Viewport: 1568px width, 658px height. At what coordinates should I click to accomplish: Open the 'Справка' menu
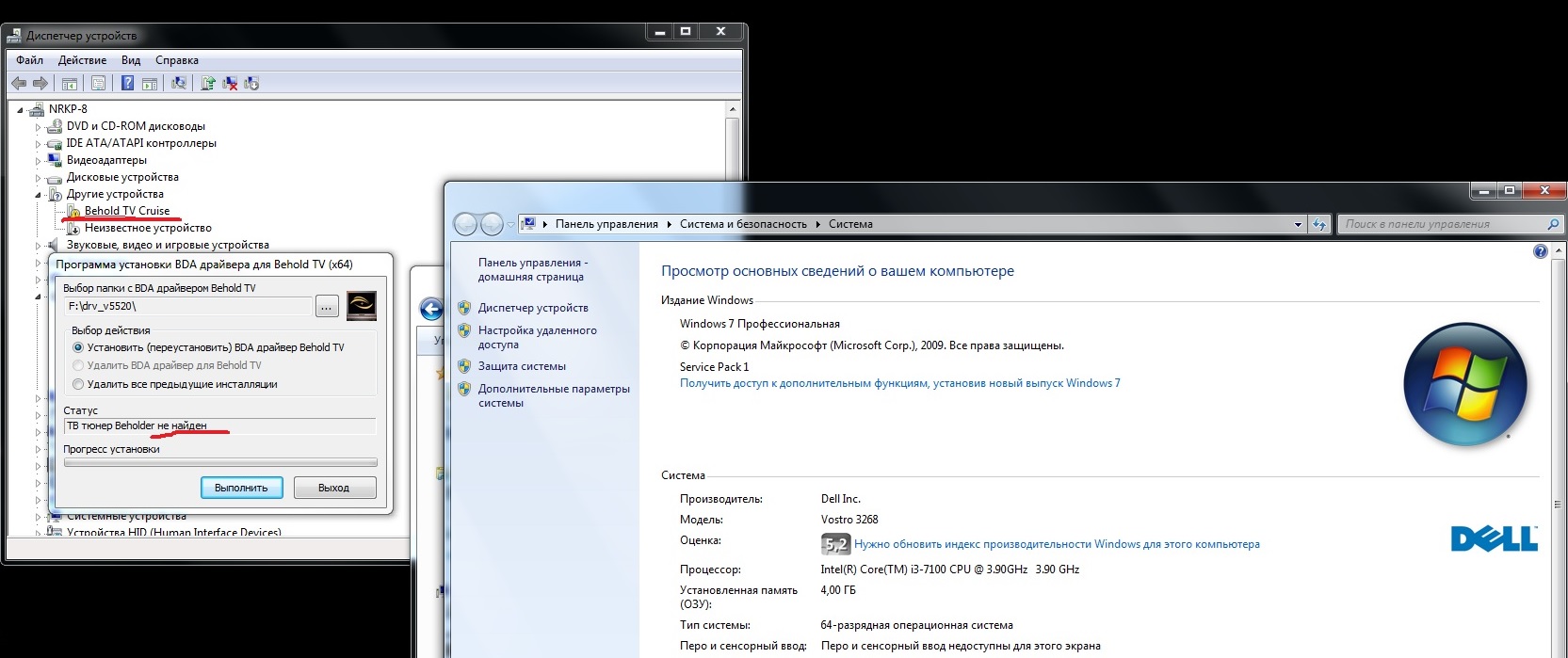[176, 60]
